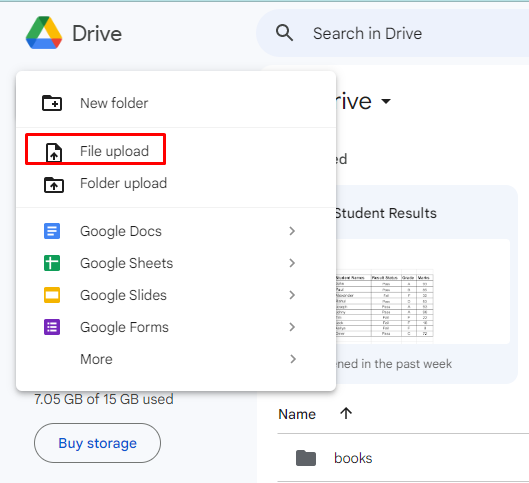Screen dimensions: 529x483
Task: Click the 7.05 GB of 15 GB used text
Action: pos(104,399)
